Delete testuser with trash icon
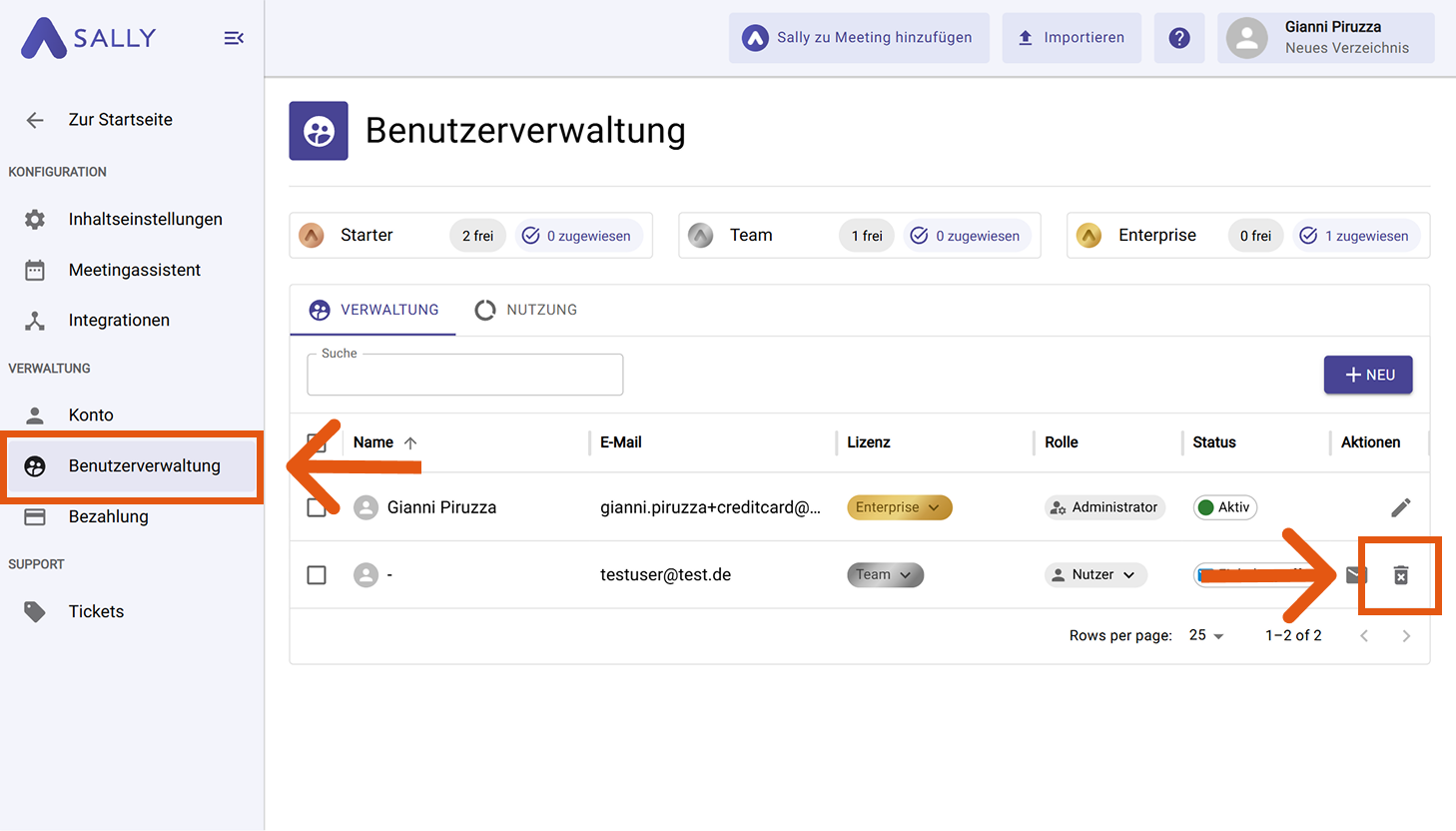The height and width of the screenshot is (831, 1456). point(1401,575)
